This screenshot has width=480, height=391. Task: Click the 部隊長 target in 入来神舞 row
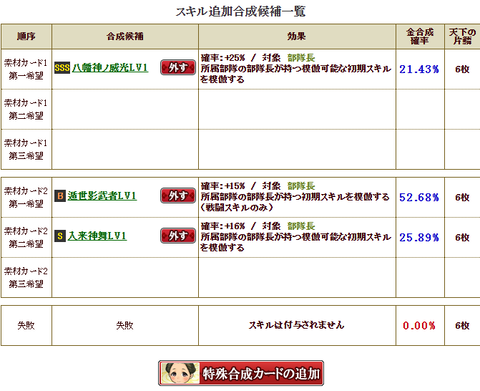[301, 226]
